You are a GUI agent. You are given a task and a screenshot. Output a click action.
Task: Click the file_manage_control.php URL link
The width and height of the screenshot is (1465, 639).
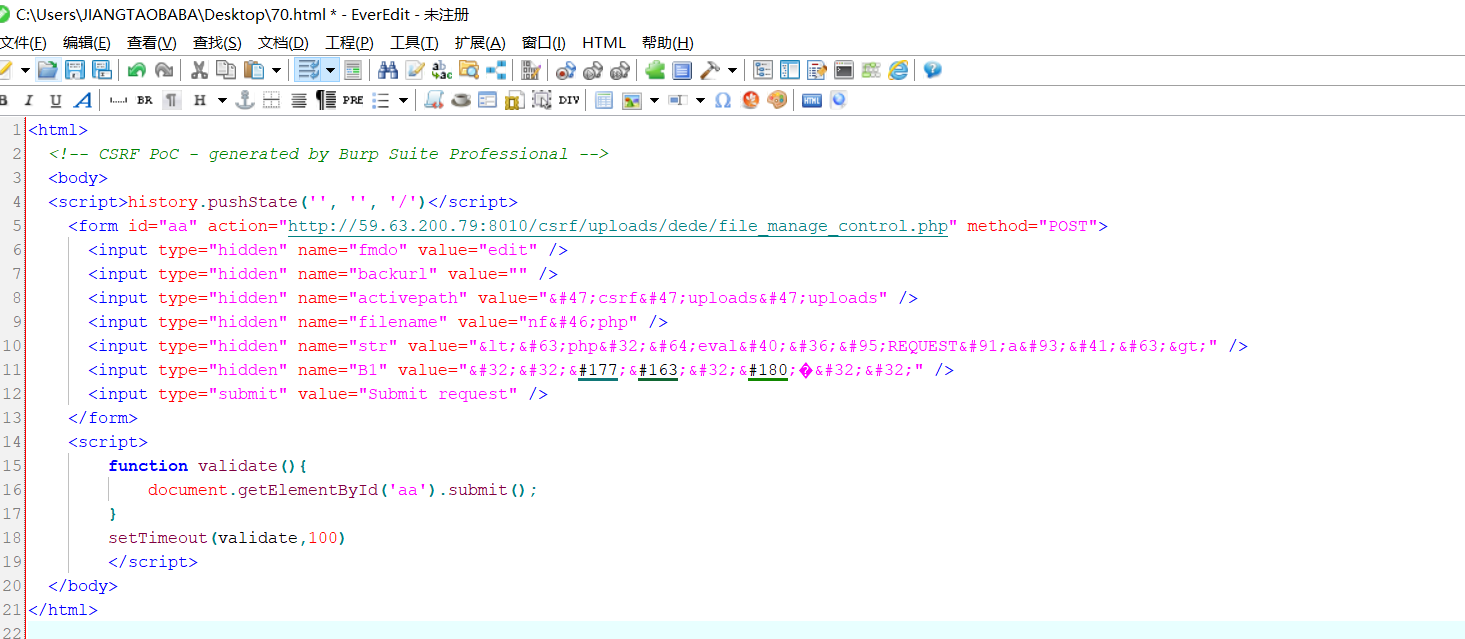[x=618, y=226]
